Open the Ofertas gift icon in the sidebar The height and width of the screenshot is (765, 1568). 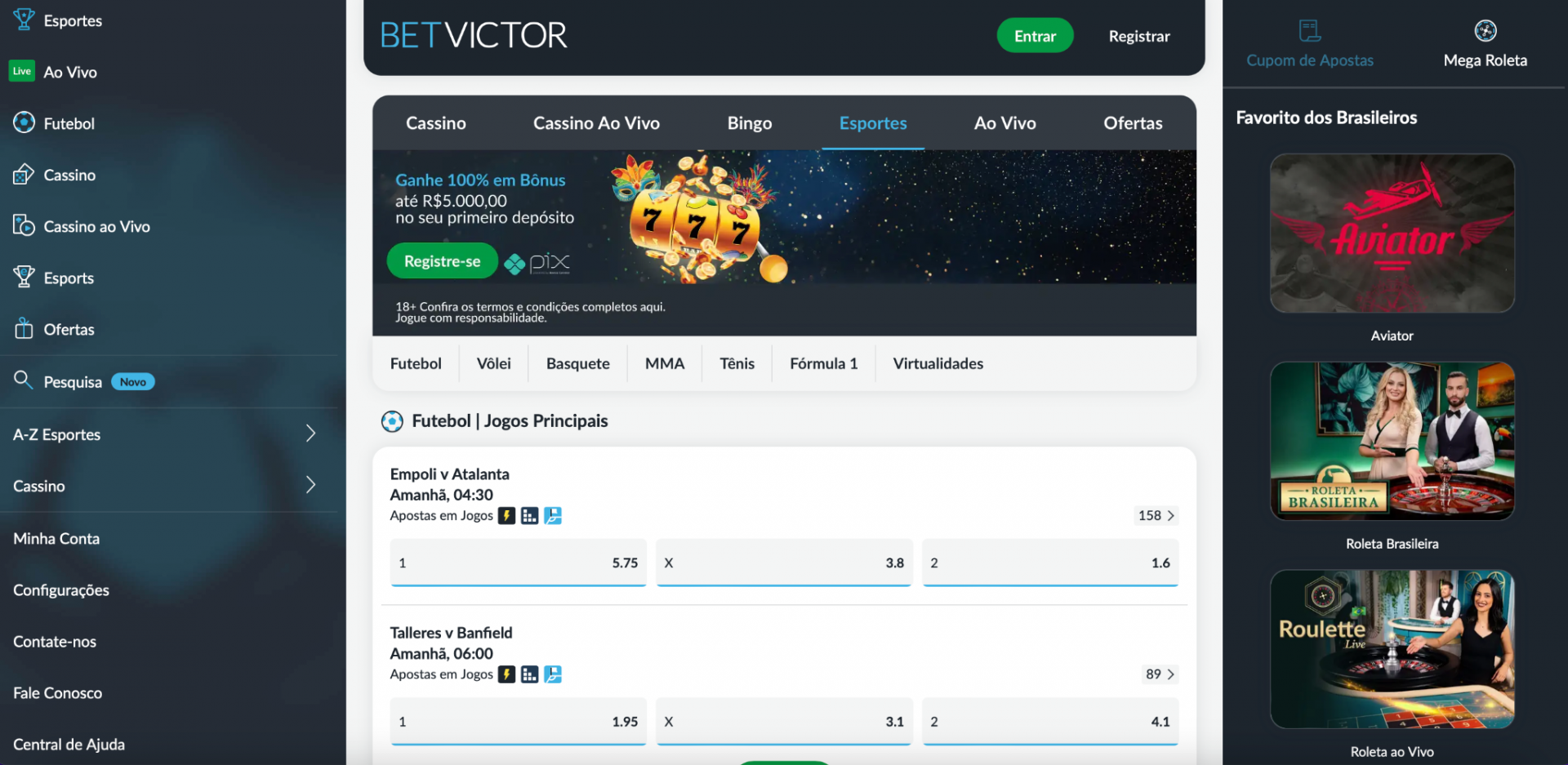coord(22,328)
